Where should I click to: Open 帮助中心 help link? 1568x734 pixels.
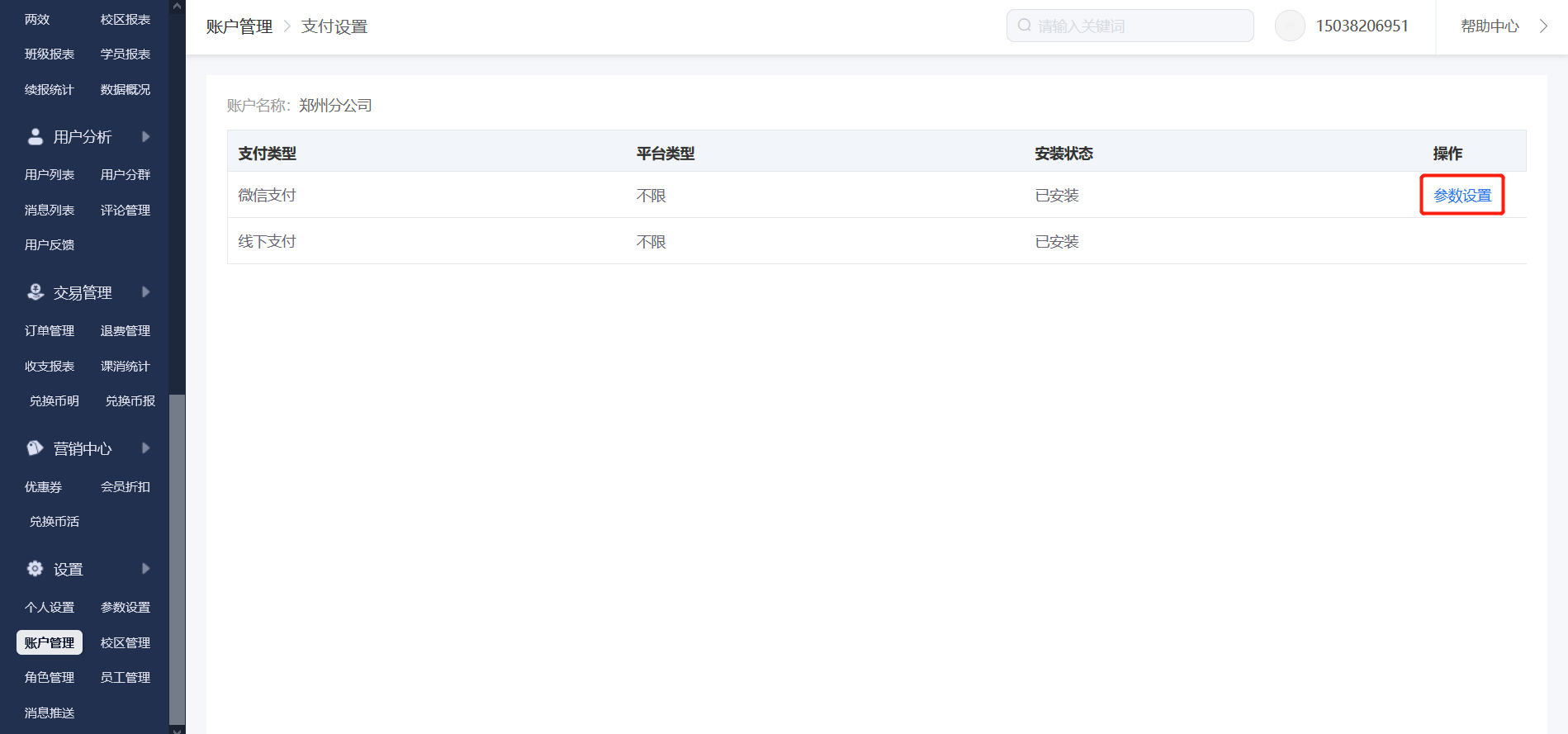[x=1490, y=26]
